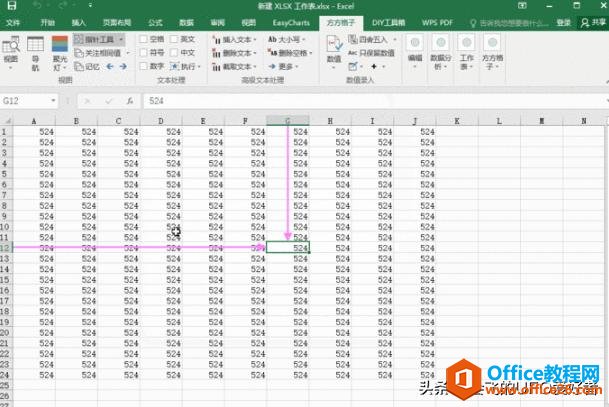This screenshot has width=609, height=407.
Task: Click the 删除文本 delete text tool
Action: point(234,53)
